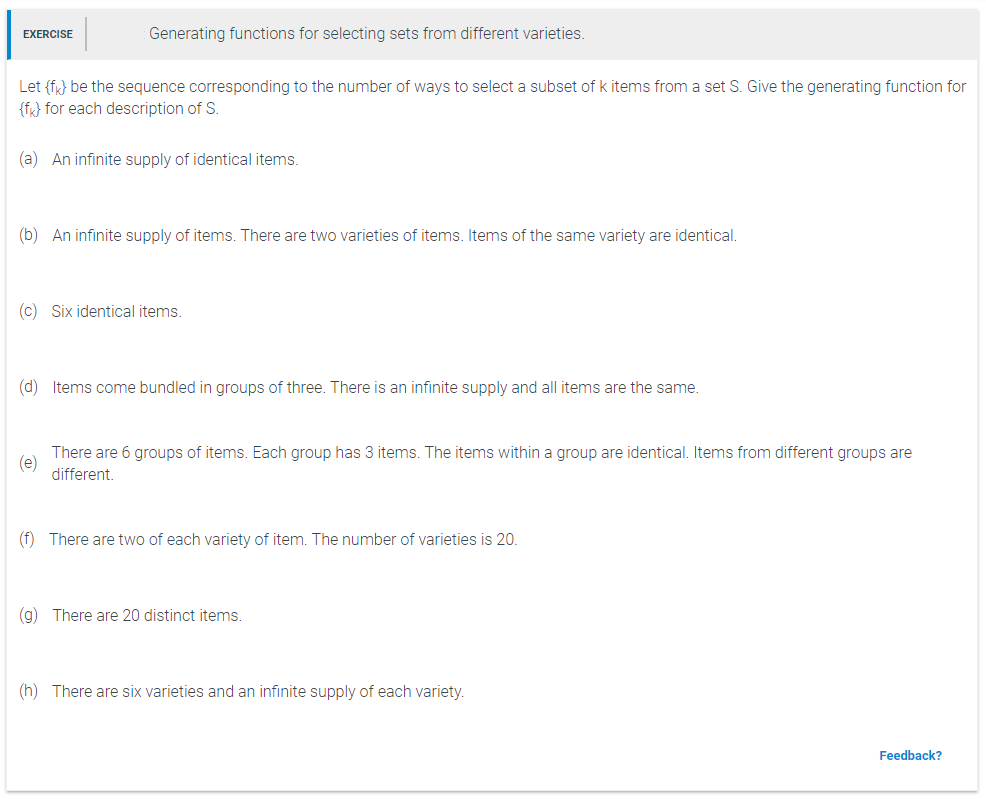This screenshot has height=799, width=986.
Task: Click the bundled in groups of three question
Action: point(375,388)
